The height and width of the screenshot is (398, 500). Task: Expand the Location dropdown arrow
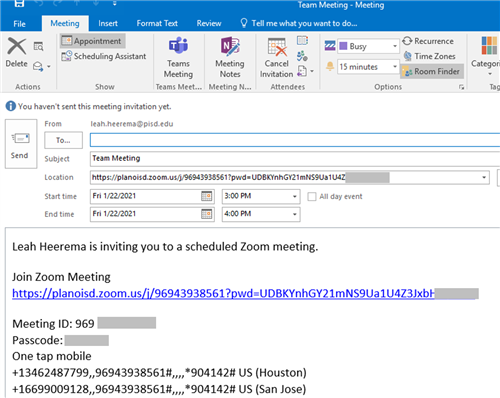pyautogui.click(x=484, y=177)
